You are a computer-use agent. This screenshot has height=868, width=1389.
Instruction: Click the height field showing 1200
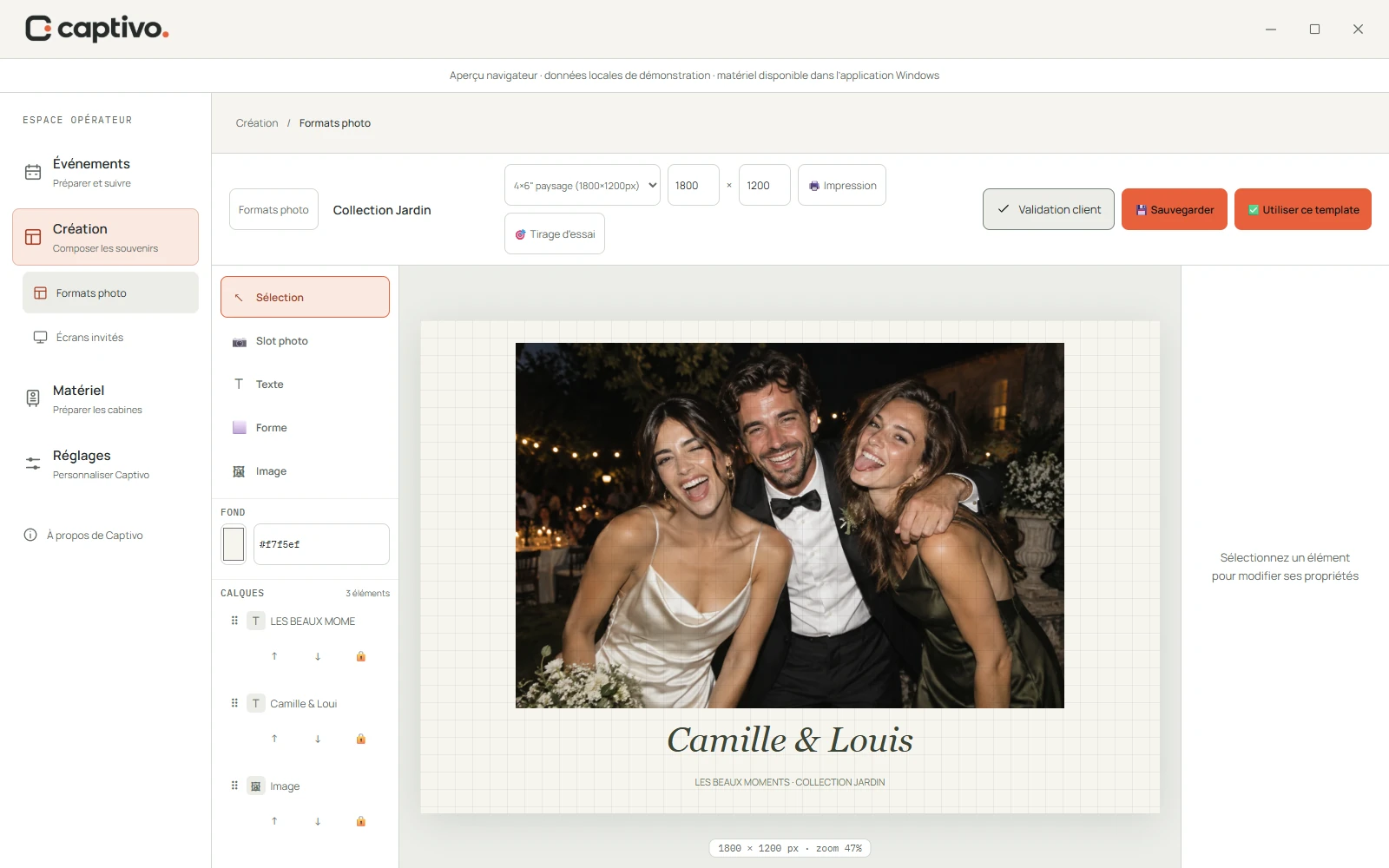[x=765, y=185]
